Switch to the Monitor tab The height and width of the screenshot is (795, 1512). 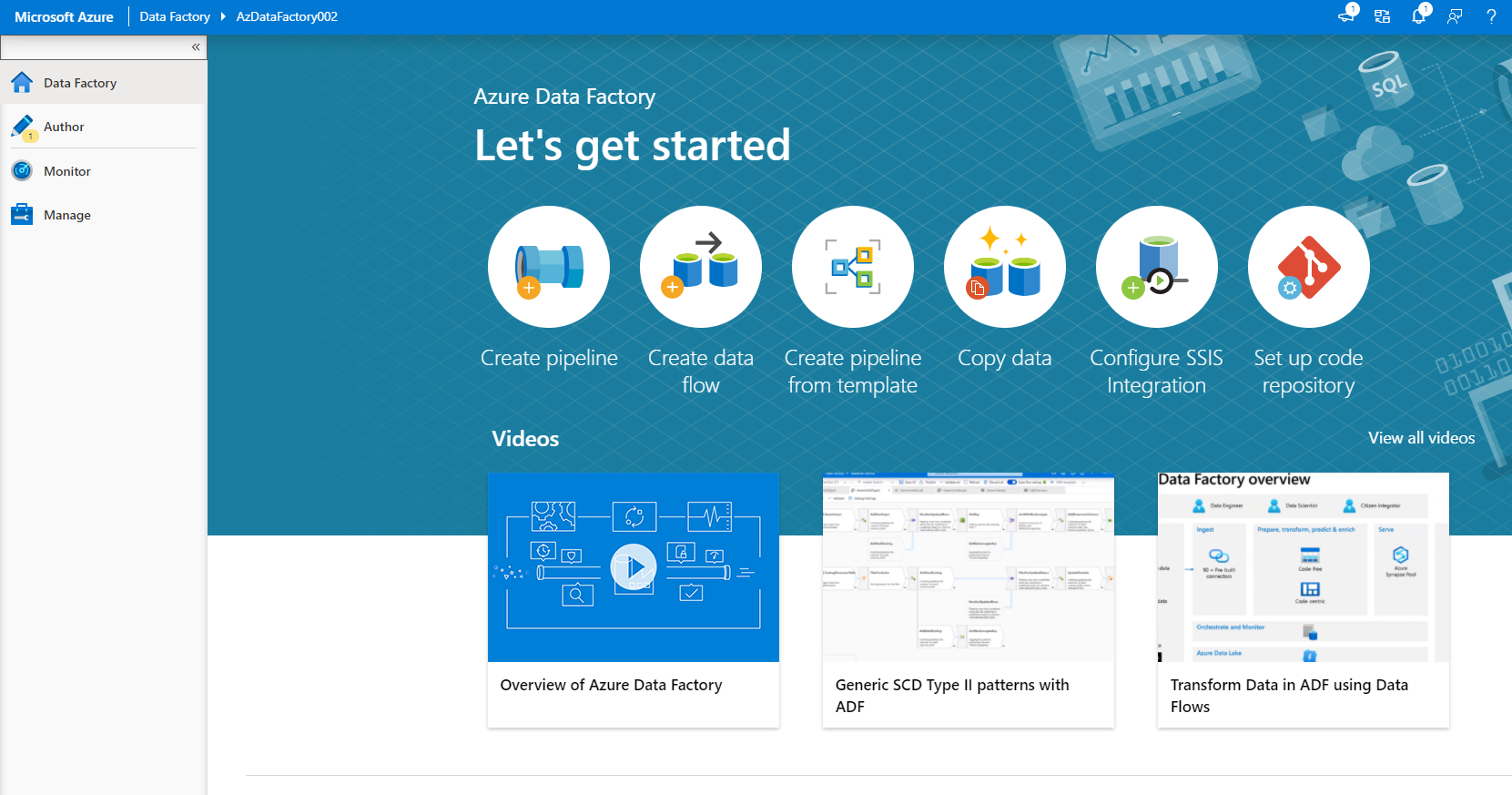tap(104, 171)
